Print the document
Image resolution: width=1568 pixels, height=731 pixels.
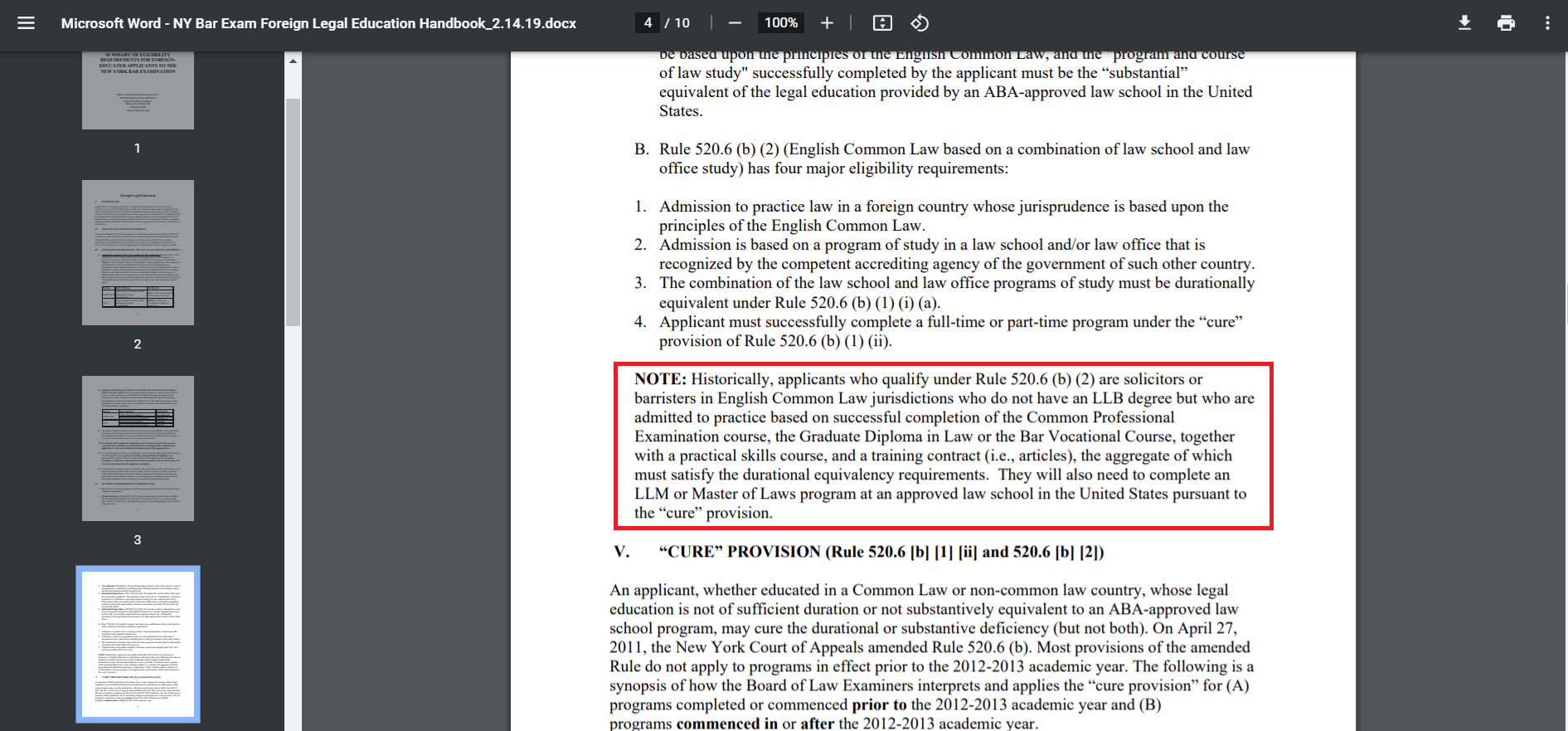point(1506,23)
